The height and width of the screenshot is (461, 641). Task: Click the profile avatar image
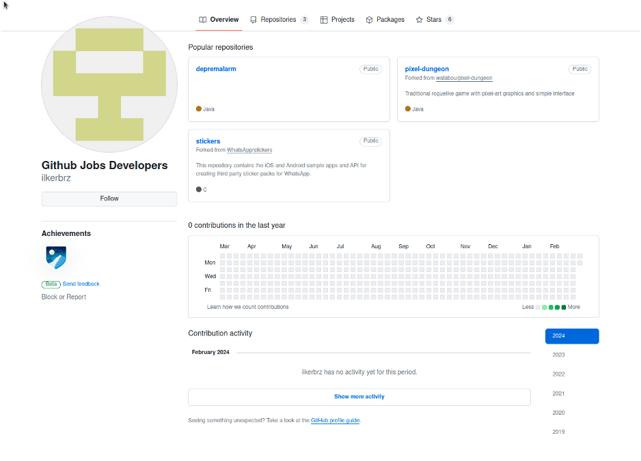click(110, 85)
